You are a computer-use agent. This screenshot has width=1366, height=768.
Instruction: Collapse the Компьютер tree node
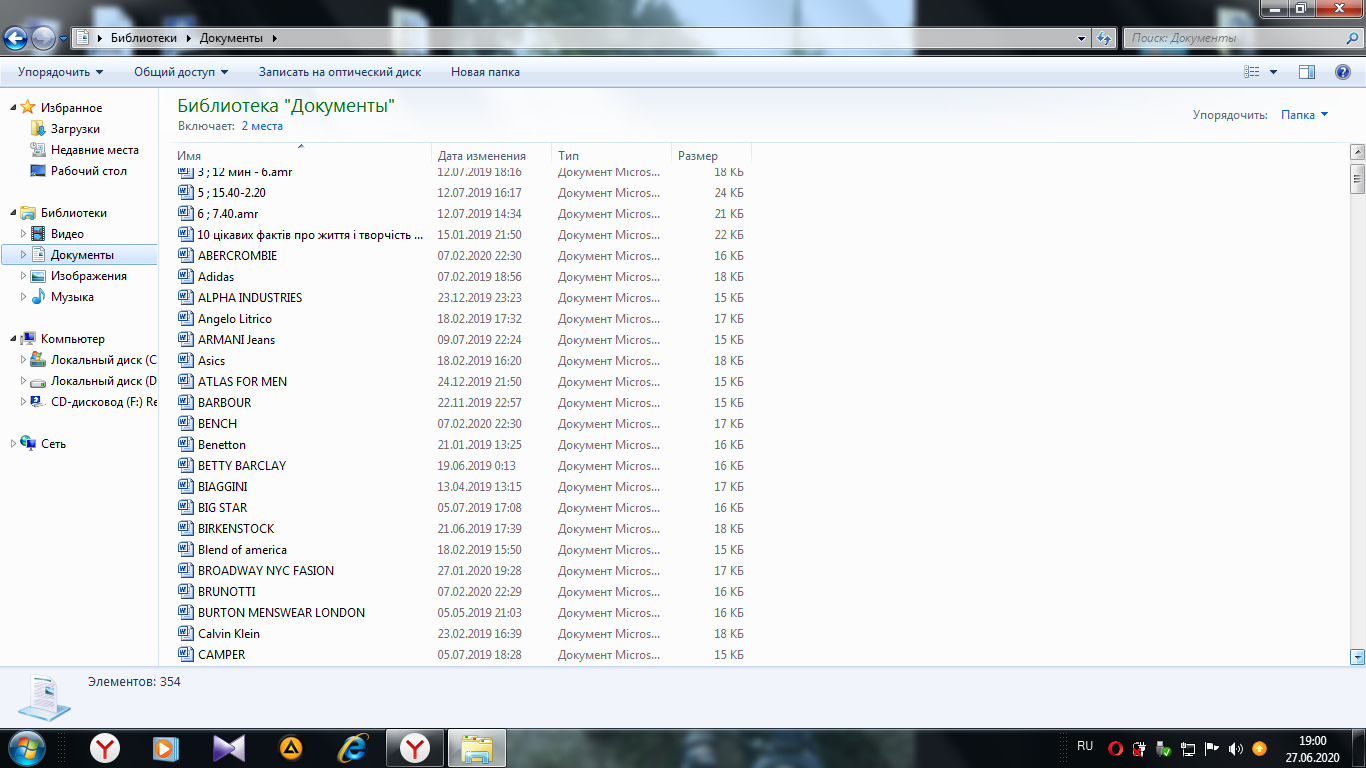13,339
